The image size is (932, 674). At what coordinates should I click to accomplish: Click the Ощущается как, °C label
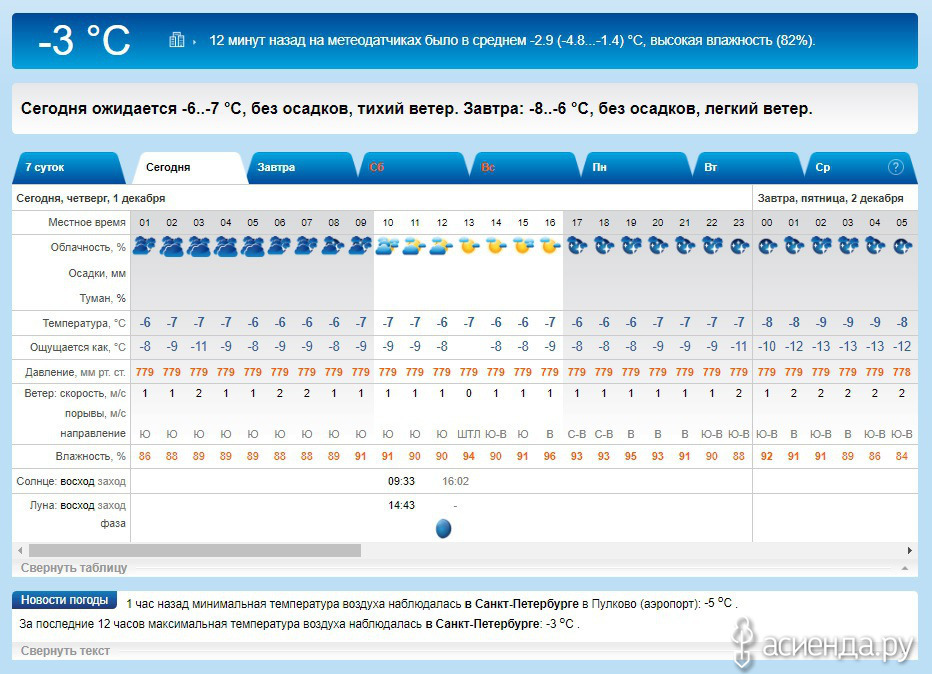click(78, 347)
